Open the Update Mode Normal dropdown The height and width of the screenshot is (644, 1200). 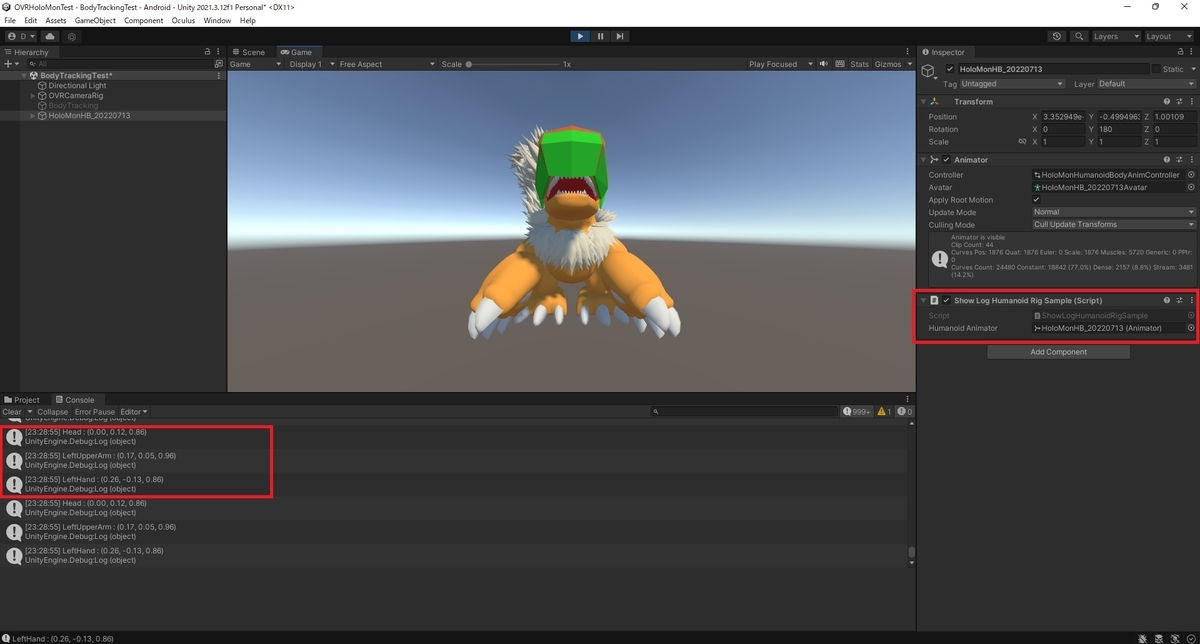click(x=1113, y=212)
